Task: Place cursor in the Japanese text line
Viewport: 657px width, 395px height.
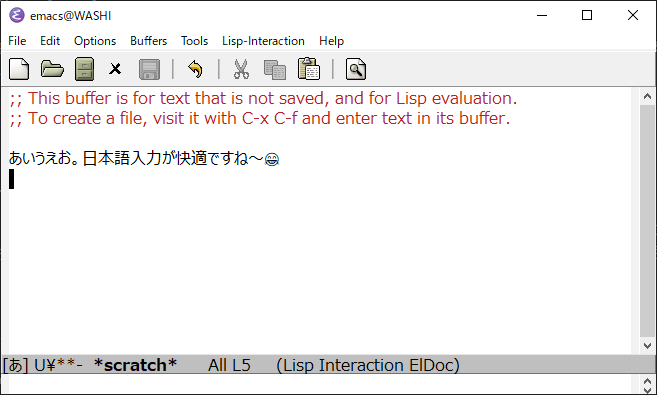Action: click(x=144, y=158)
